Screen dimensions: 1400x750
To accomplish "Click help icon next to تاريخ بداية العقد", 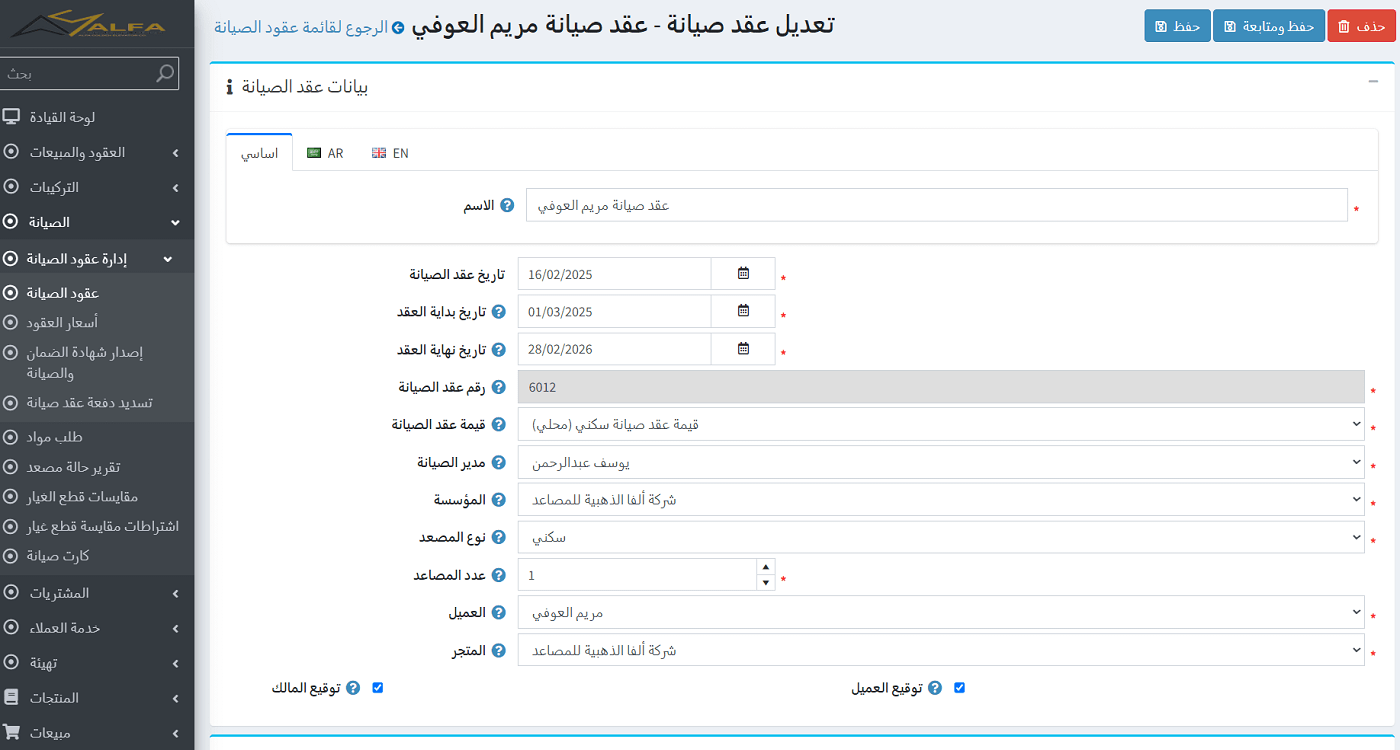I will click(498, 312).
